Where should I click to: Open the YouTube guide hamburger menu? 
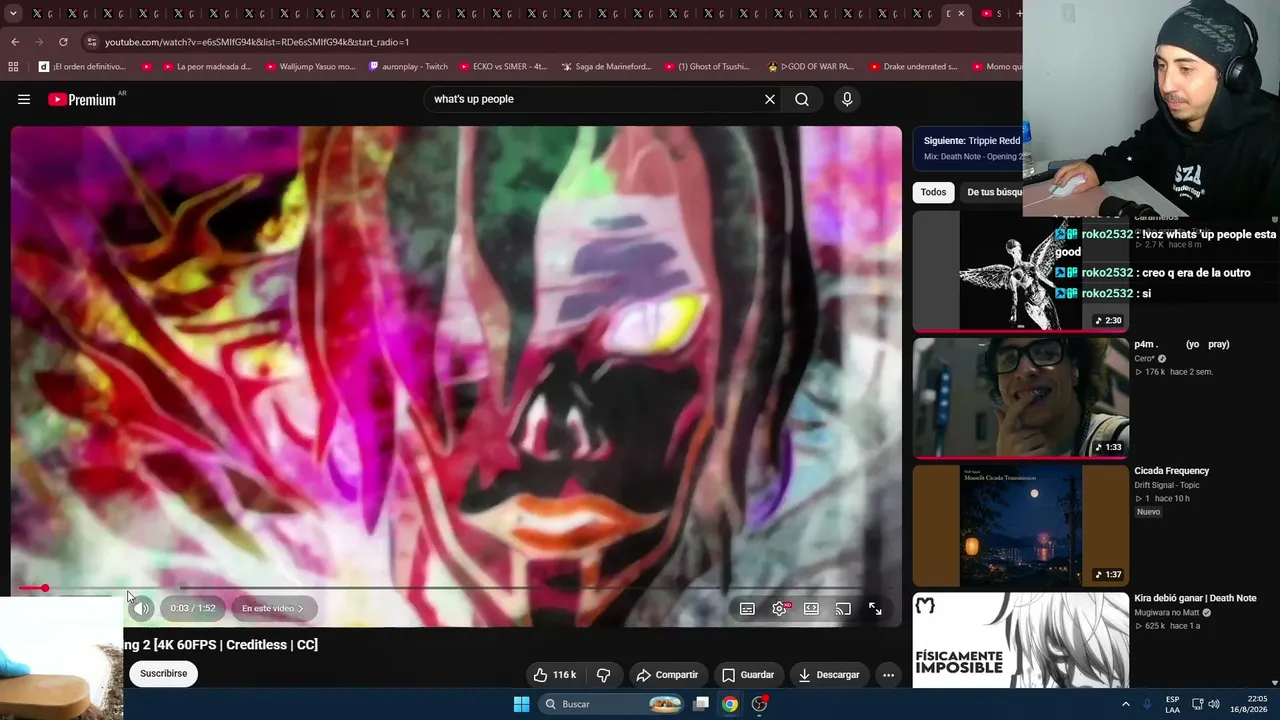click(24, 99)
